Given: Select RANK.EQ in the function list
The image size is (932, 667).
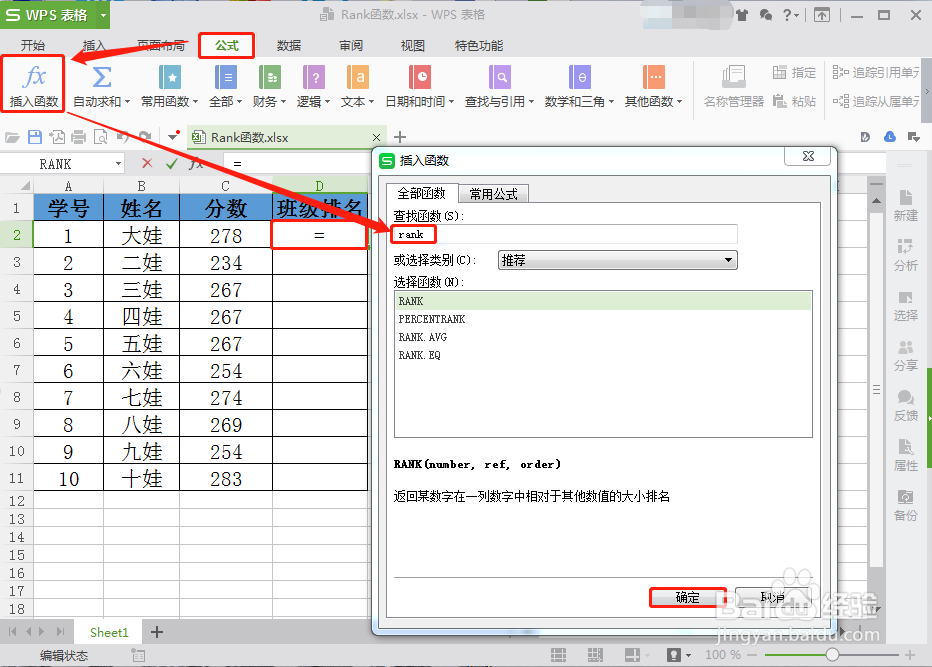Looking at the screenshot, I should tap(603, 355).
